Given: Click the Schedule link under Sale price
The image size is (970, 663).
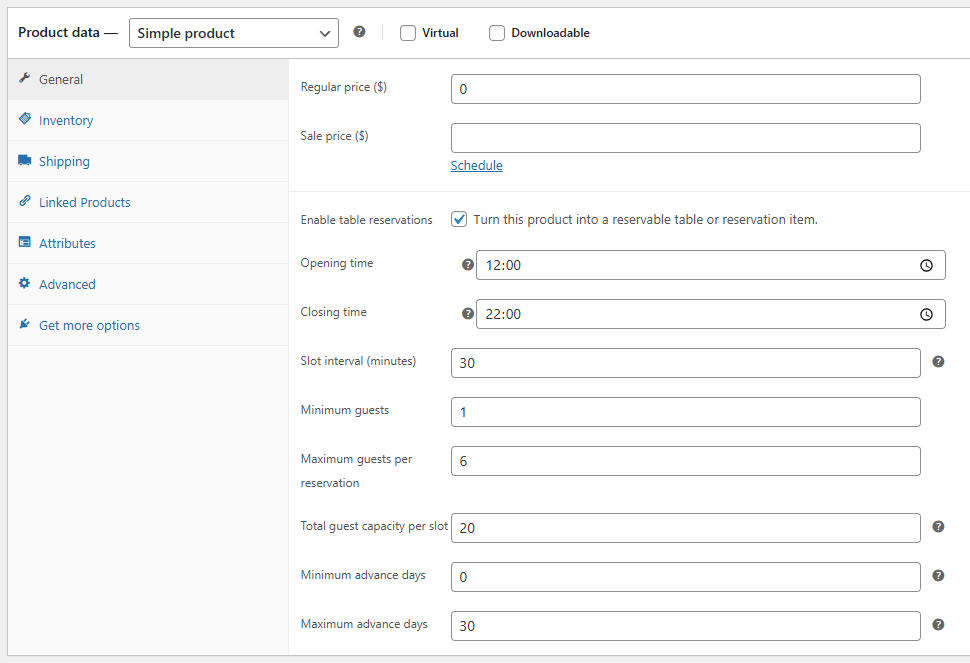Looking at the screenshot, I should coord(476,165).
